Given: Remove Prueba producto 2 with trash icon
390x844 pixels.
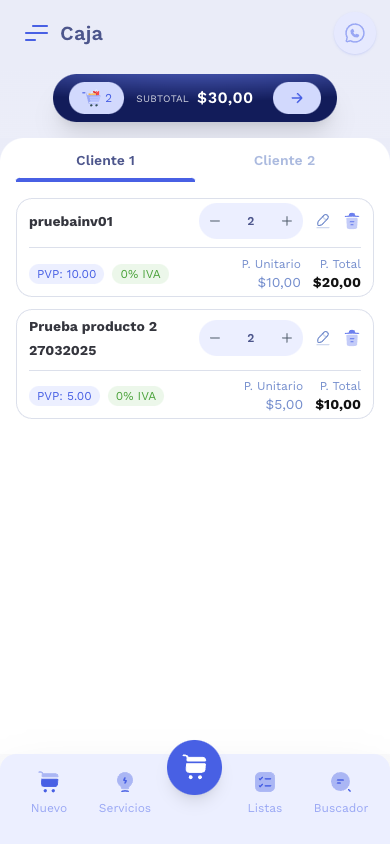Looking at the screenshot, I should [352, 338].
